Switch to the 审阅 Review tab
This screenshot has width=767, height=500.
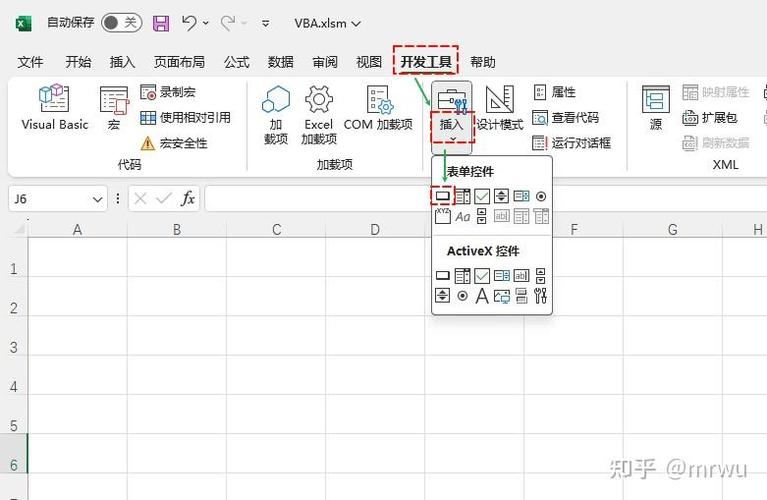(x=325, y=62)
